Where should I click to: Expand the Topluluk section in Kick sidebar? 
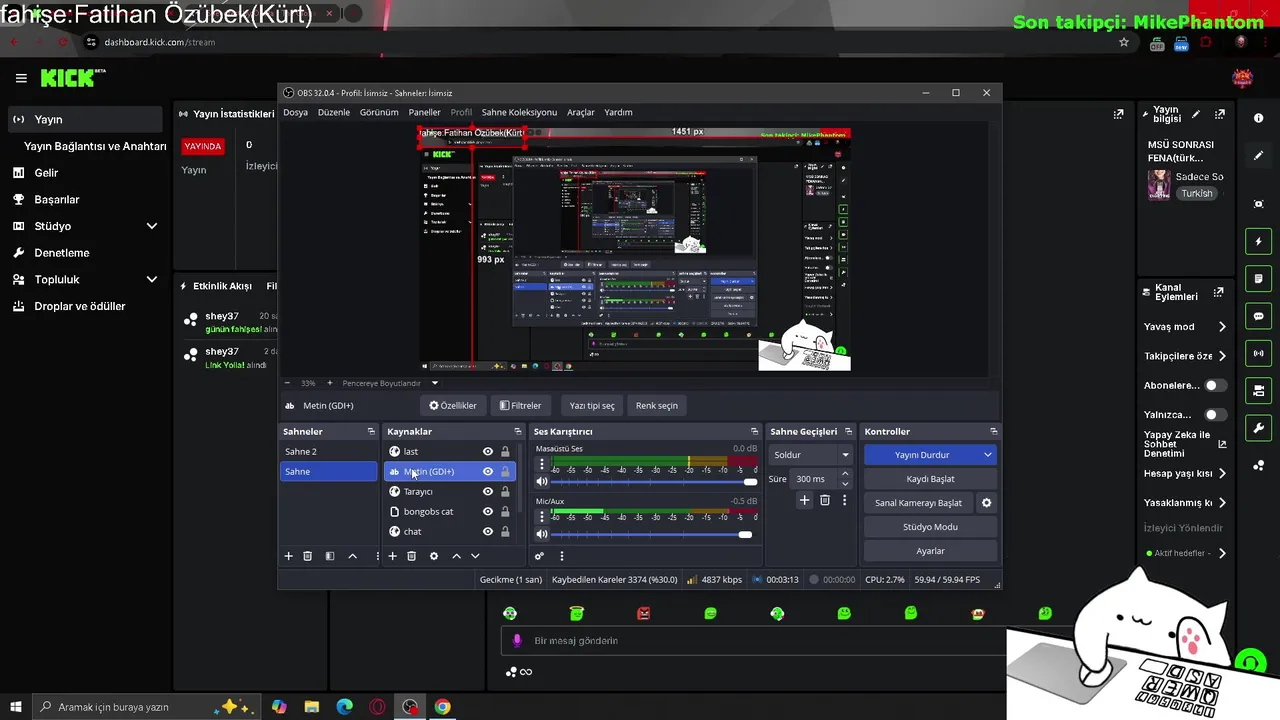pyautogui.click(x=152, y=280)
